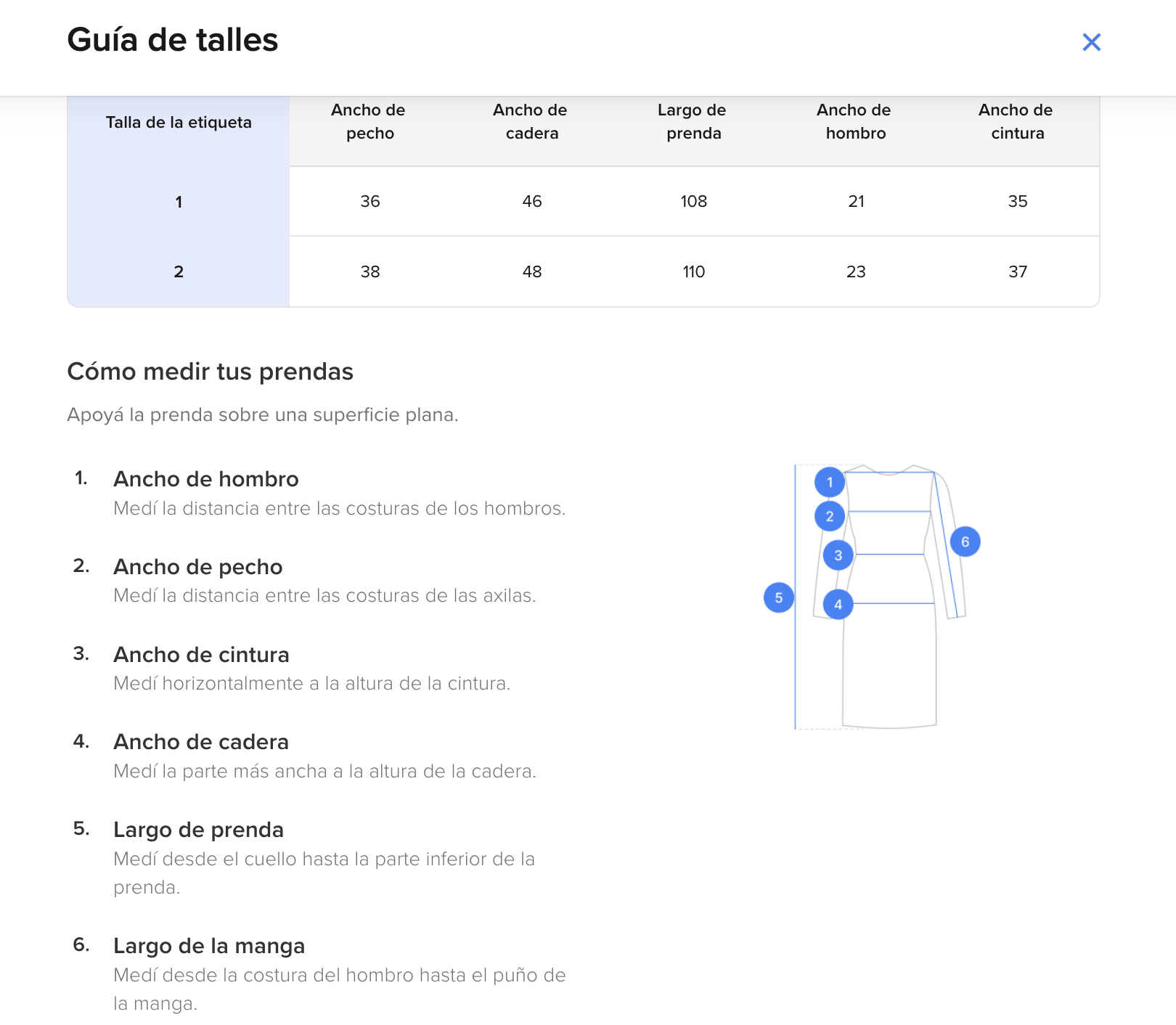
Task: Click the 108 garment length value
Action: 693,202
